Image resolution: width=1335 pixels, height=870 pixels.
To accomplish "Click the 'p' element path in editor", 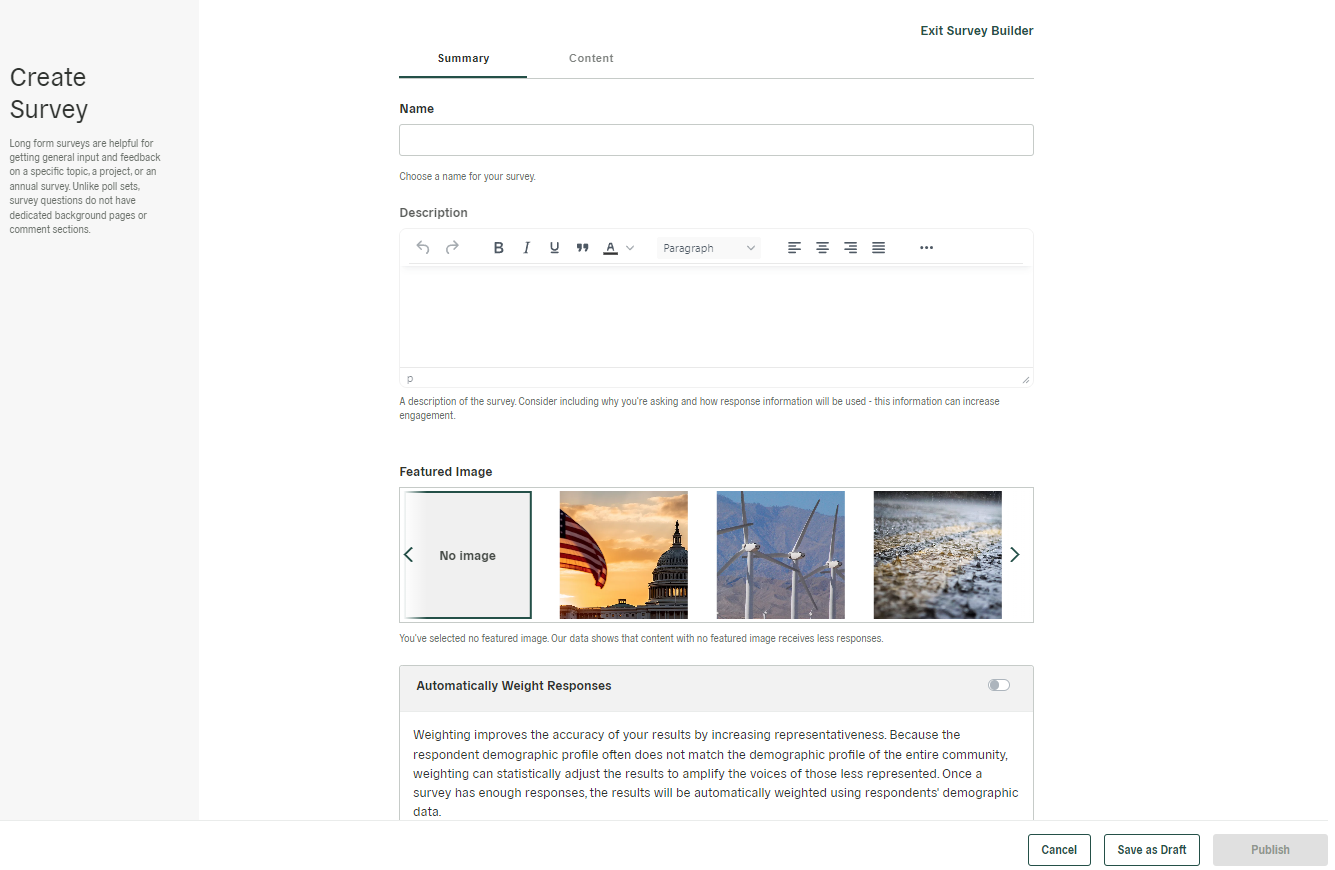I will tap(410, 379).
